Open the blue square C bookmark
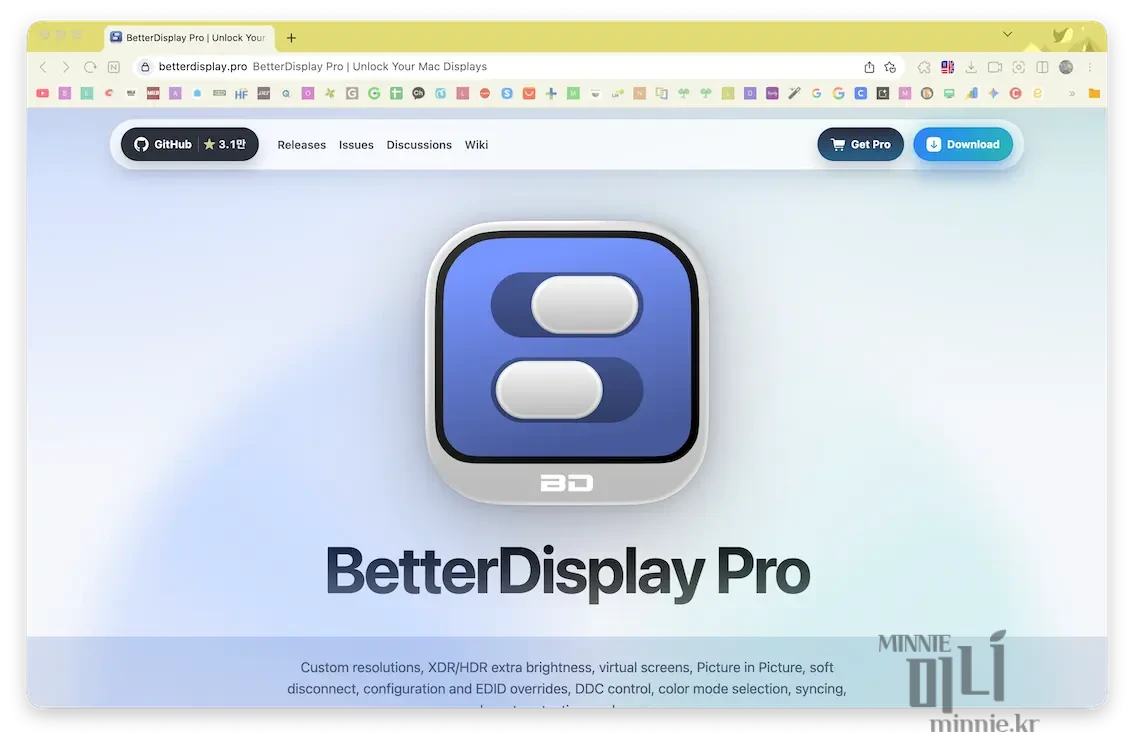 click(x=861, y=93)
